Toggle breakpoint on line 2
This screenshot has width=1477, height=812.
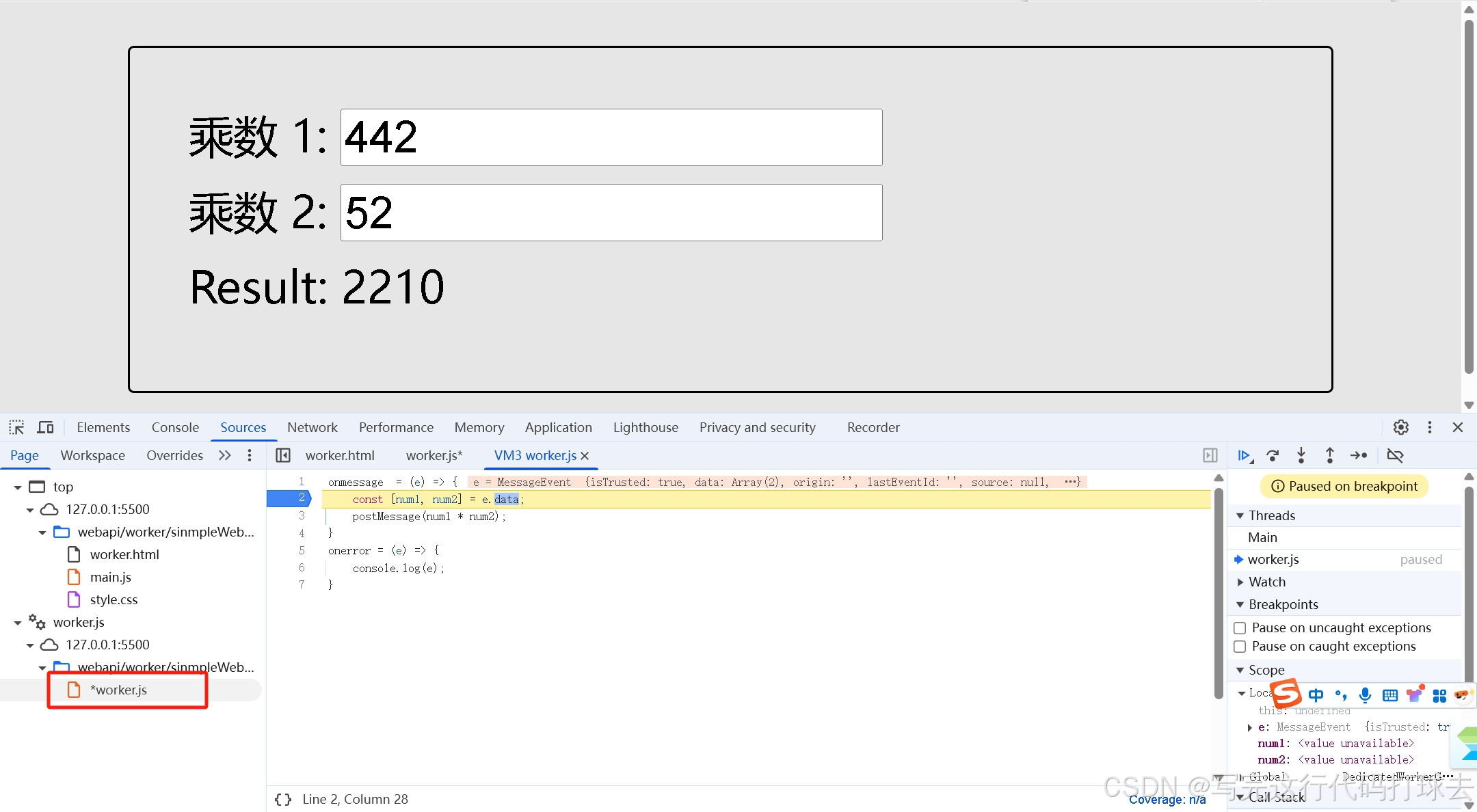pyautogui.click(x=302, y=499)
